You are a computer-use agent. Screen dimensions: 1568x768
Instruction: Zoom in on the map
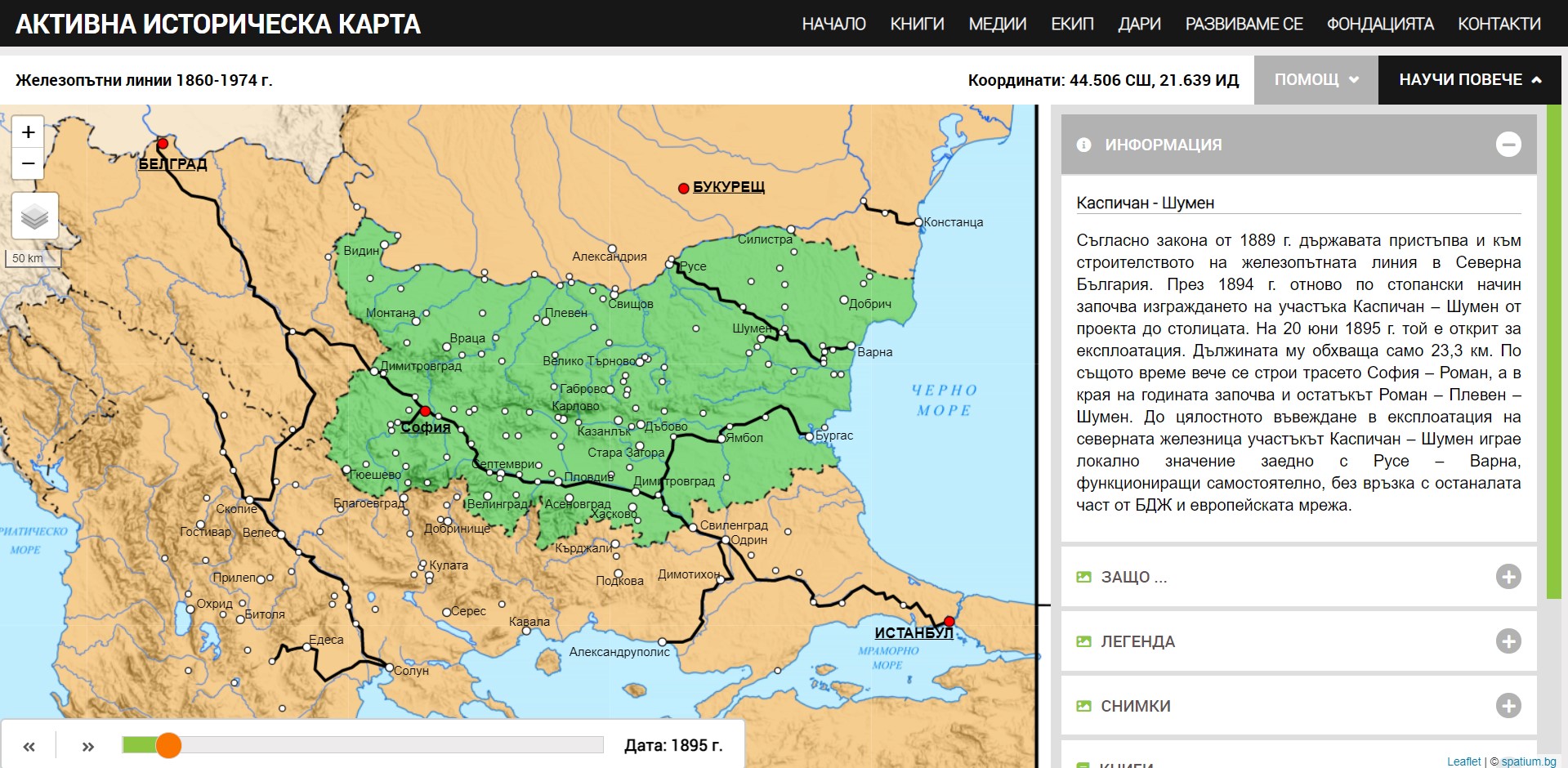click(28, 132)
